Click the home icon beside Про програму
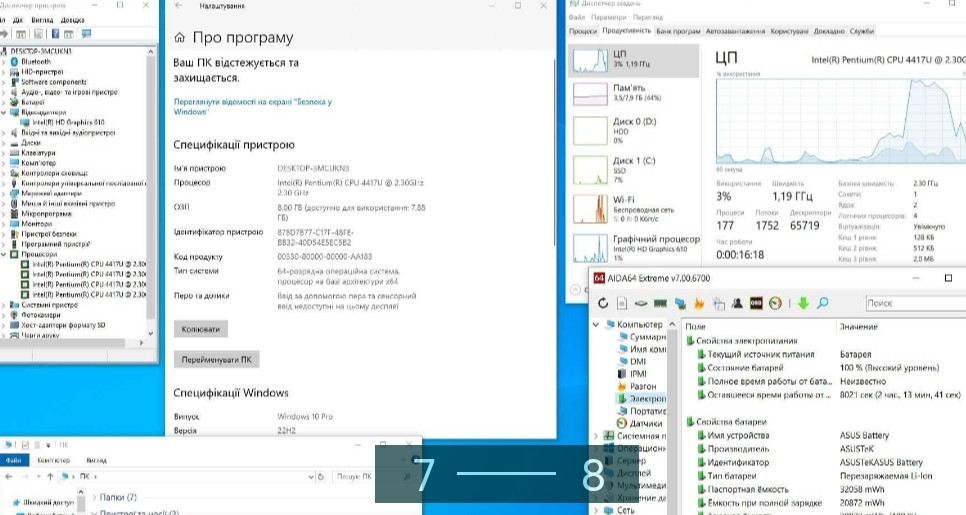Viewport: 966px width, 515px height. pyautogui.click(x=179, y=38)
